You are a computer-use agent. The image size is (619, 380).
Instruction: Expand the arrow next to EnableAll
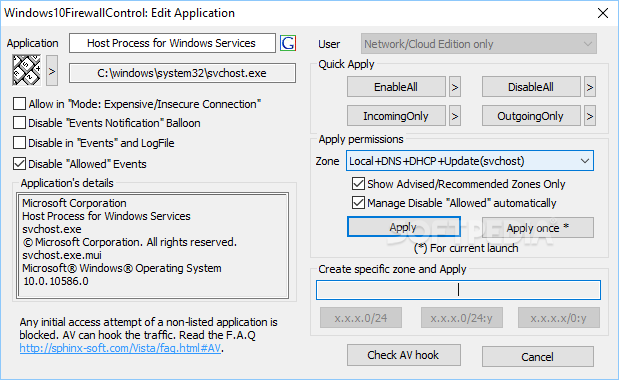click(455, 87)
